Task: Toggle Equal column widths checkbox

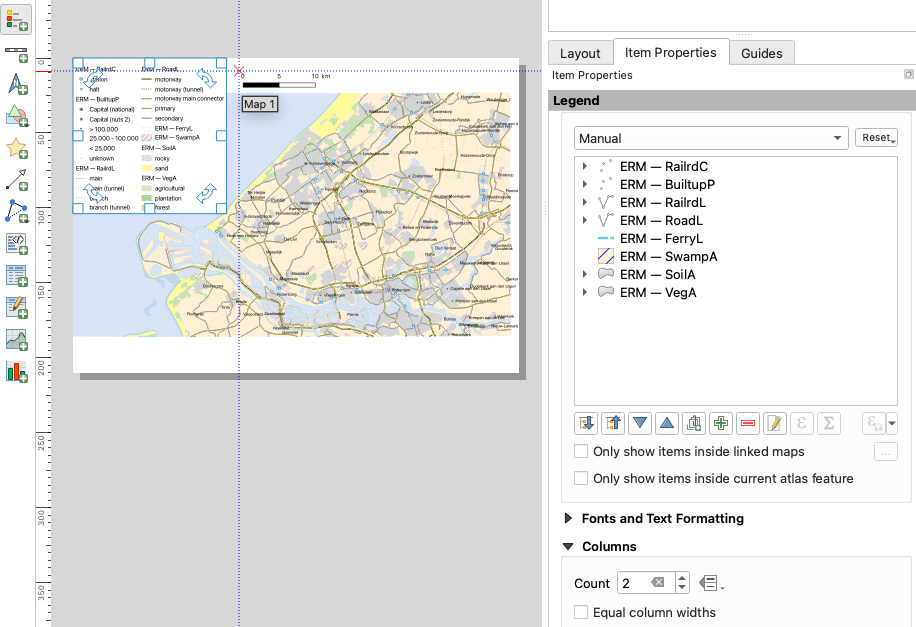Action: (x=581, y=612)
